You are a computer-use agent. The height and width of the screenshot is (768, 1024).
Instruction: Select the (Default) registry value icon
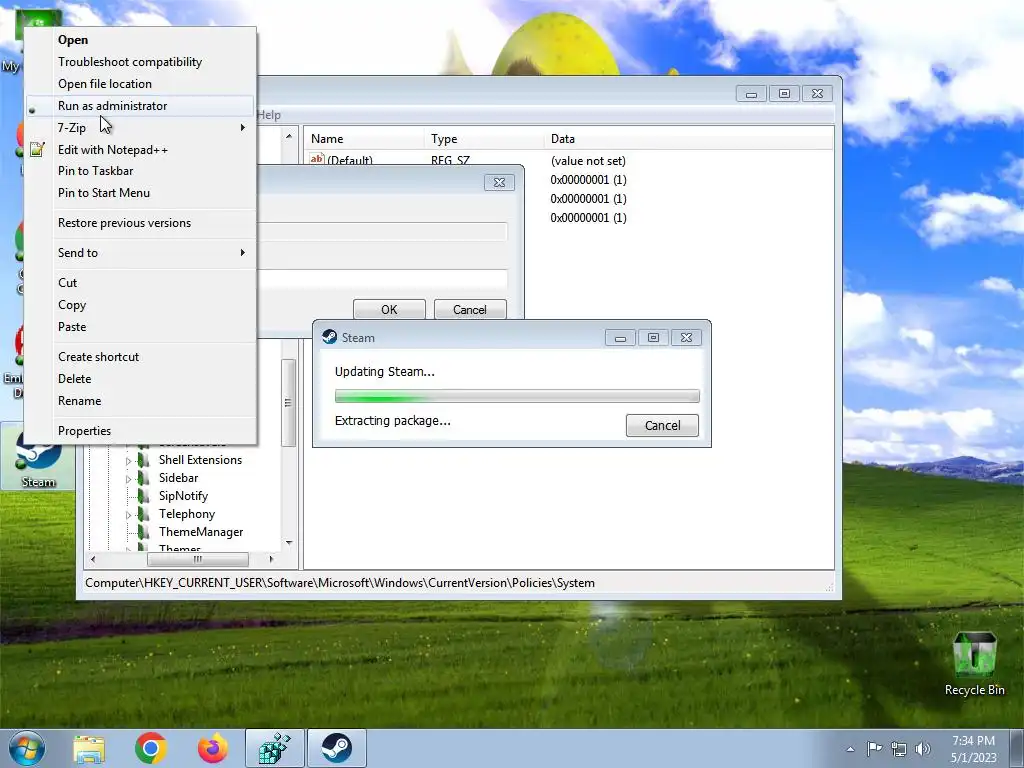[317, 159]
